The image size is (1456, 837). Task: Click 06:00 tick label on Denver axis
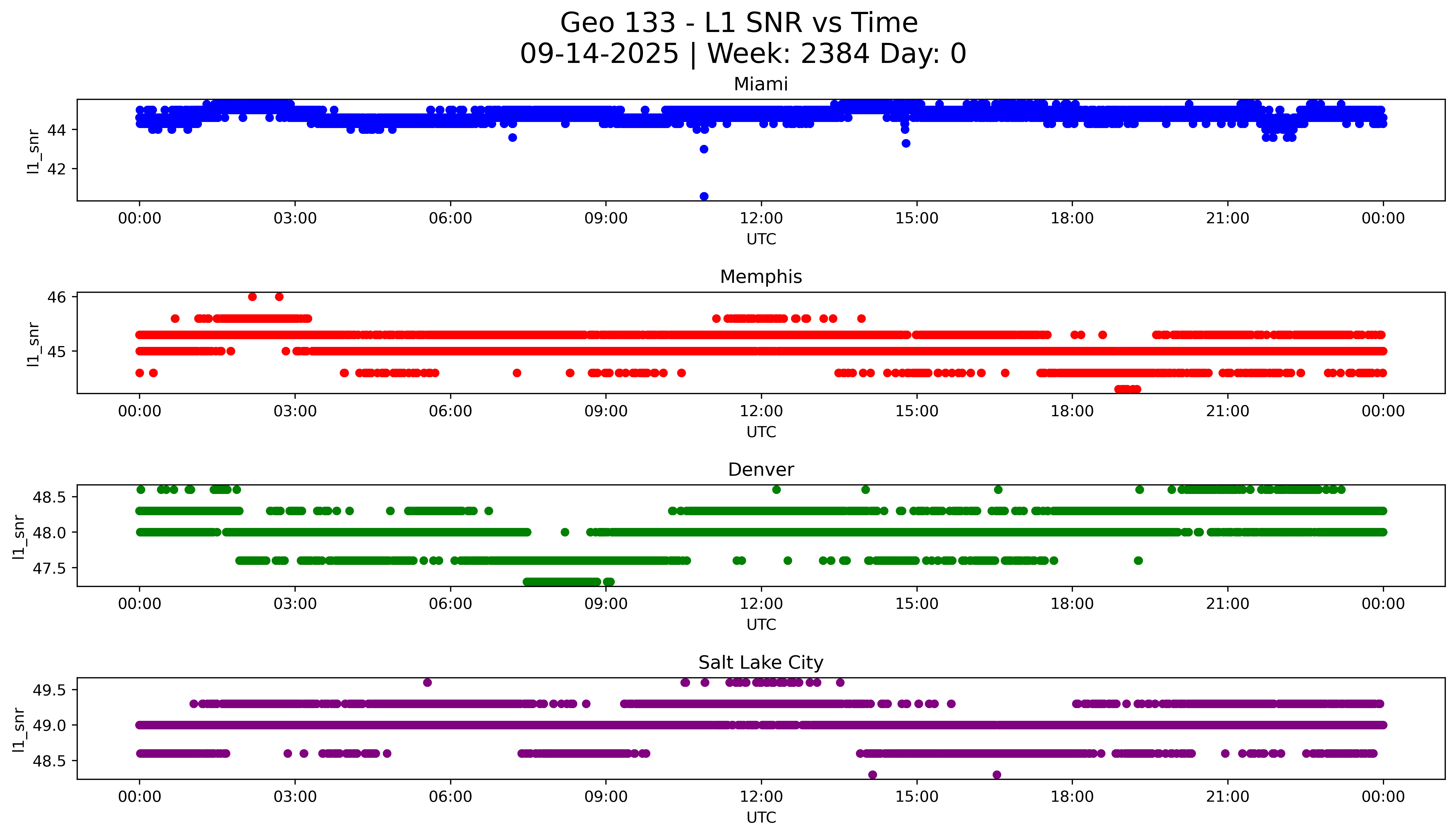(450, 604)
